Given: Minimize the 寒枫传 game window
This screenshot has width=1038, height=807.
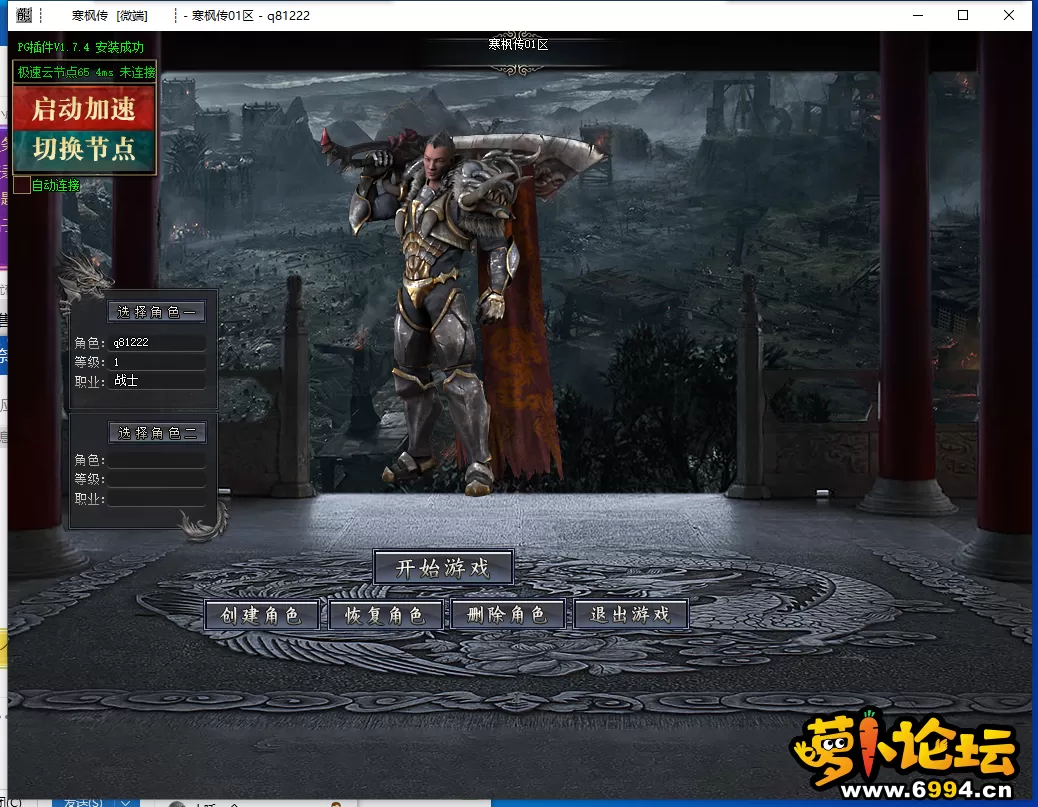Looking at the screenshot, I should pyautogui.click(x=918, y=15).
